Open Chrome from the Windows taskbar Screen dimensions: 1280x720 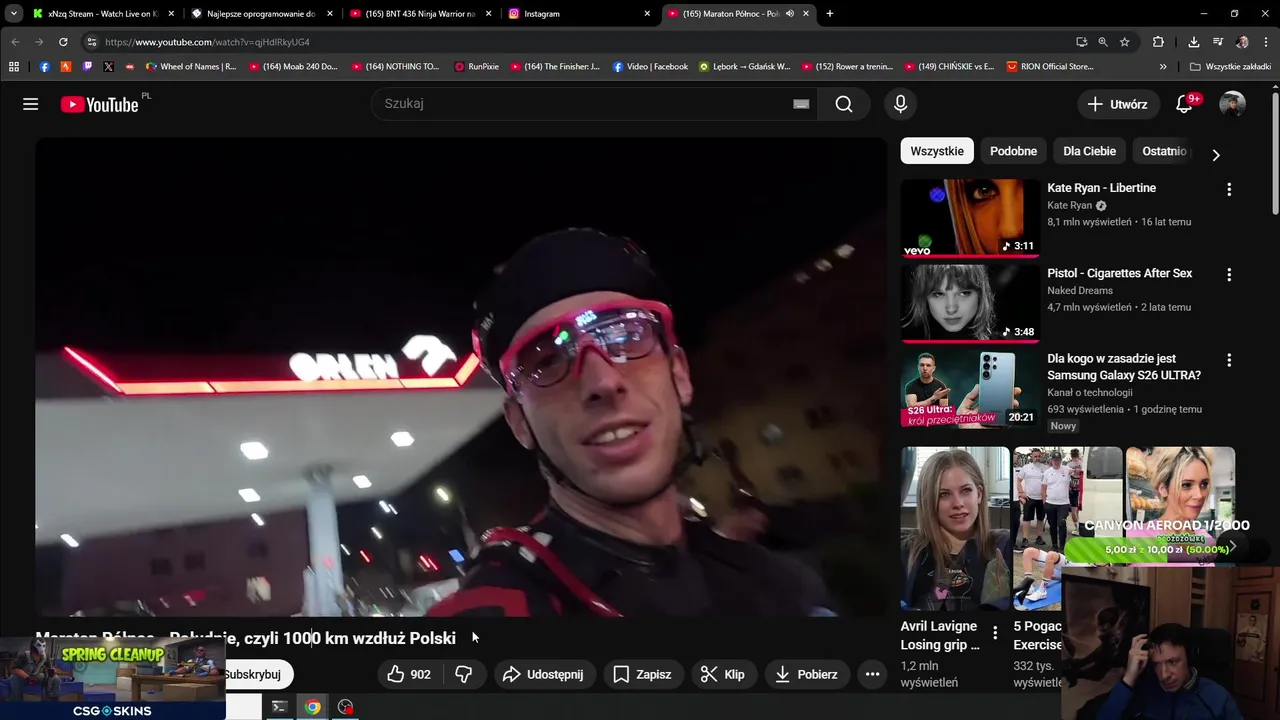(313, 707)
